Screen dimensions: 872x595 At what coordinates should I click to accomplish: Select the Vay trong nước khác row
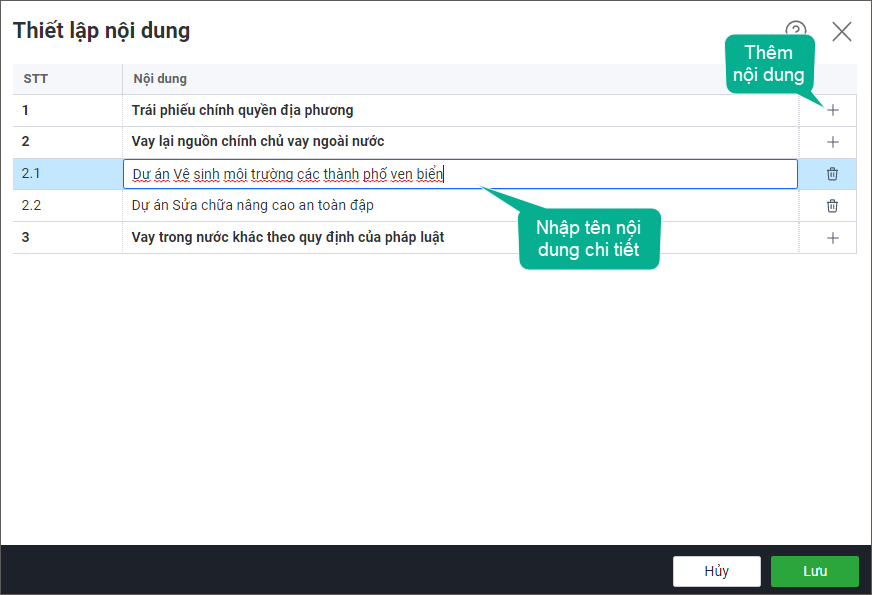(288, 238)
